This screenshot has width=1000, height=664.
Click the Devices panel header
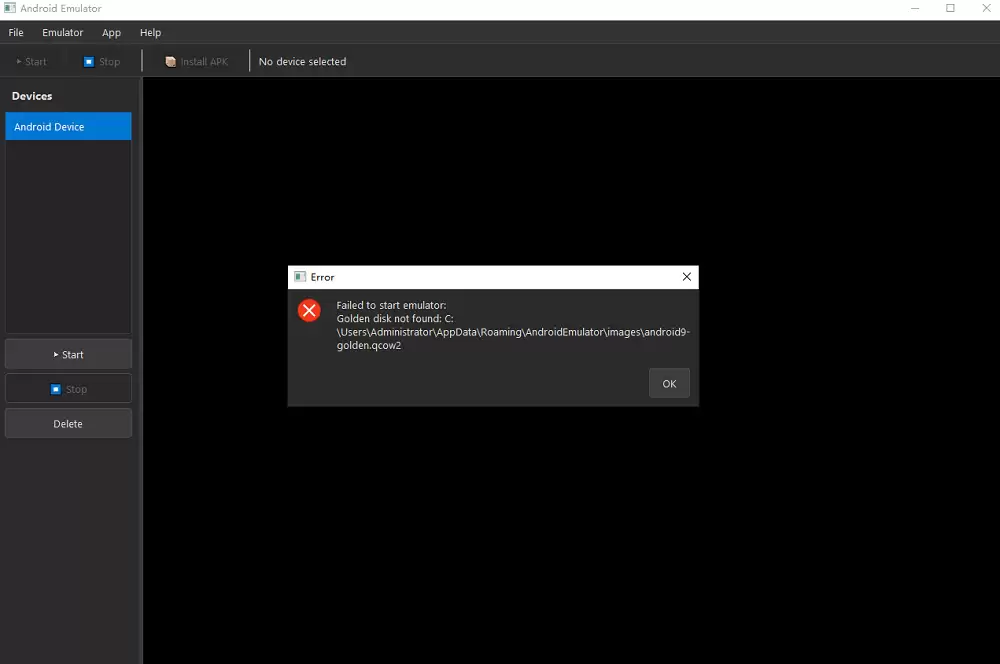point(32,96)
